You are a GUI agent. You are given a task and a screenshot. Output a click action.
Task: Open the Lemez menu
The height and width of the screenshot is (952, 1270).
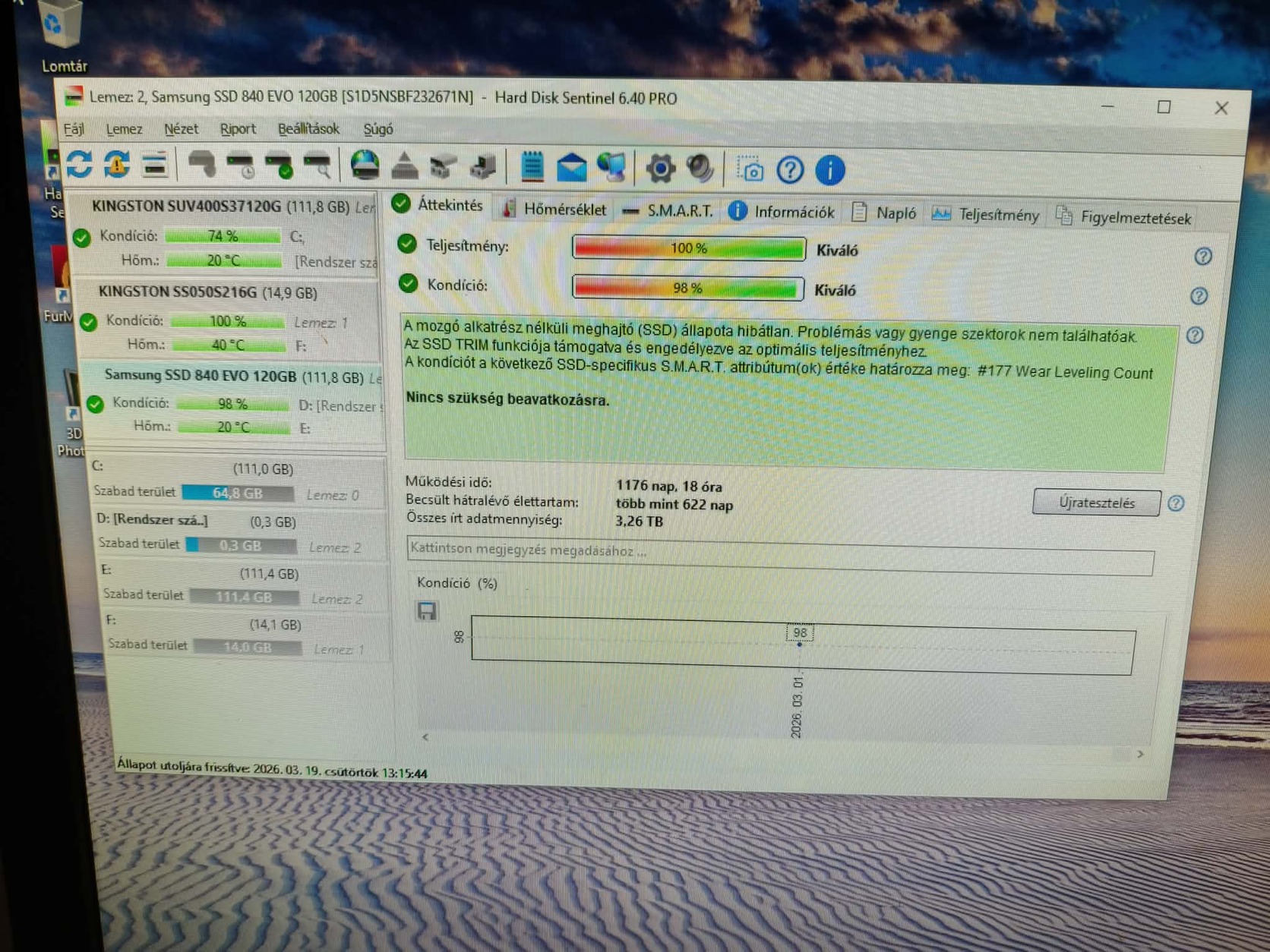point(124,129)
